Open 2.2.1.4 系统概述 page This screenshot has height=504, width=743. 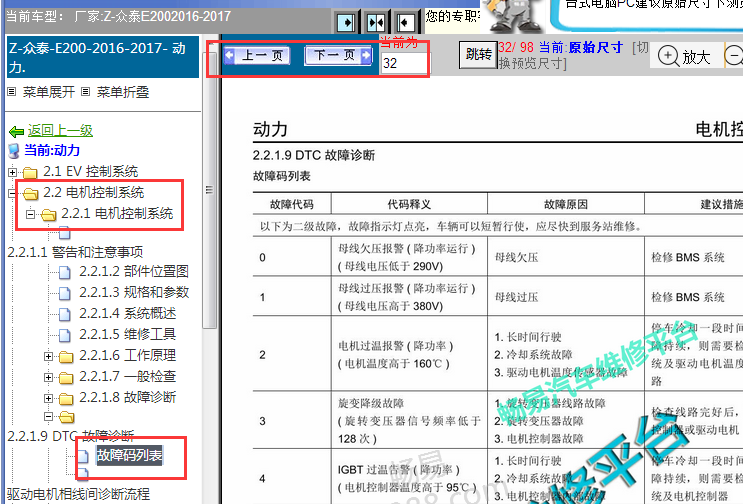pos(127,313)
